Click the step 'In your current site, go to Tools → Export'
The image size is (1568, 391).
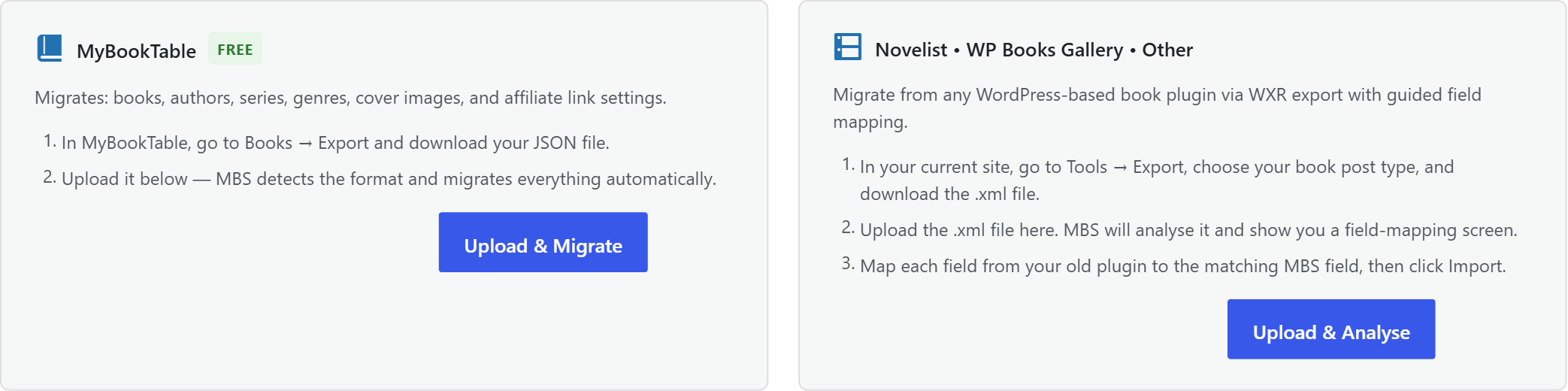pos(1157,180)
